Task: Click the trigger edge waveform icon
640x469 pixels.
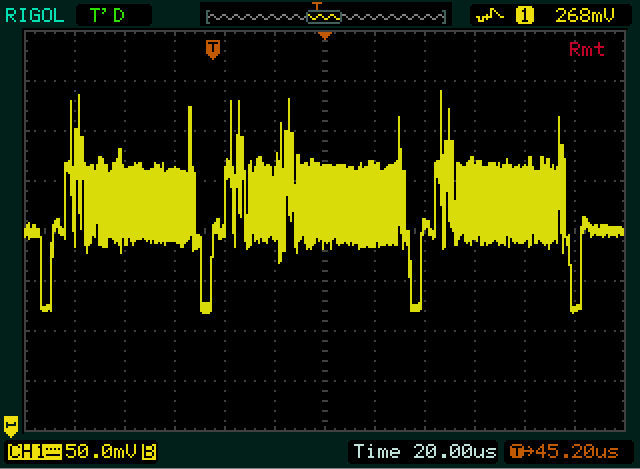Action: [490, 15]
